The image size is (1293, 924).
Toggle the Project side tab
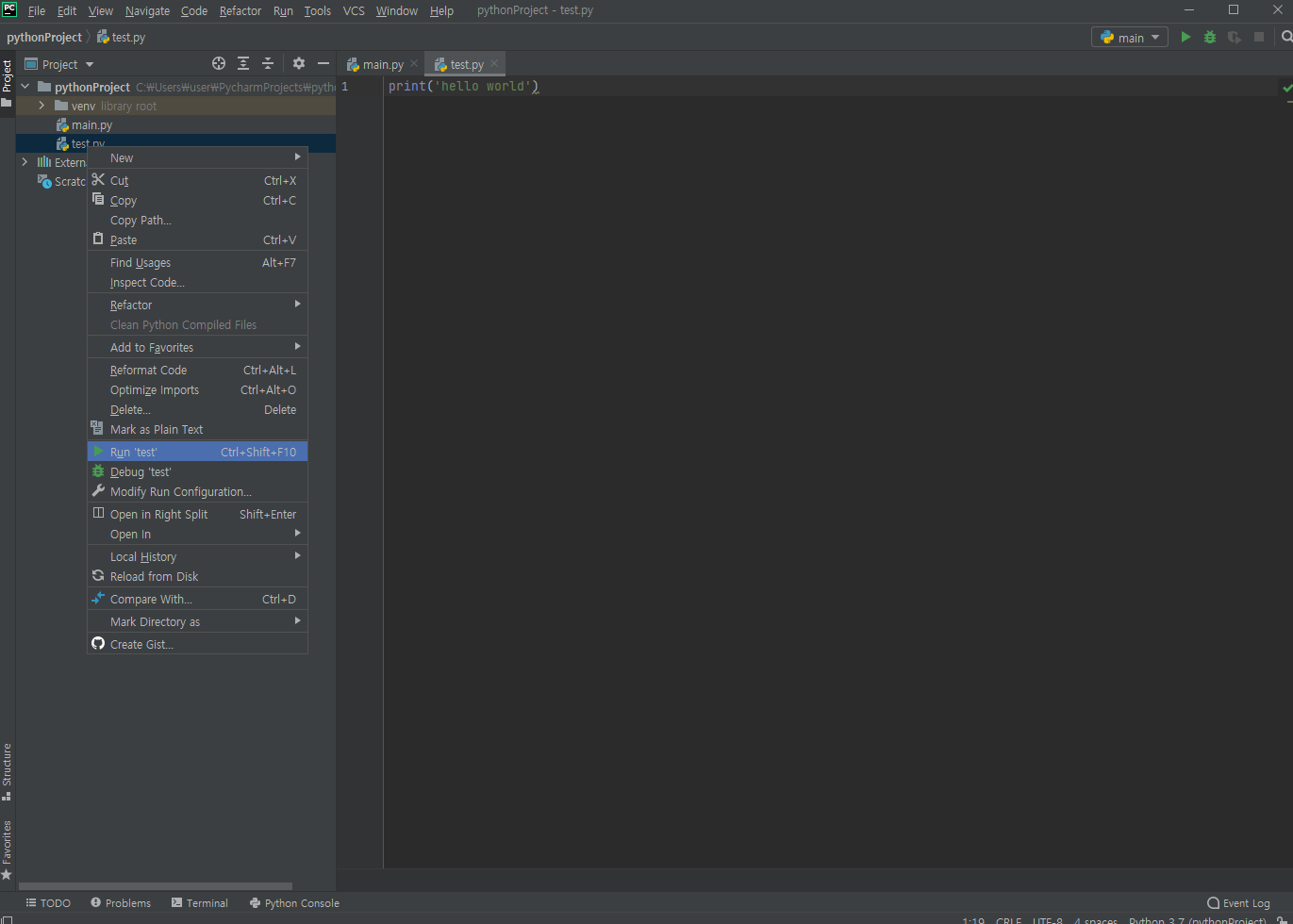pos(7,83)
